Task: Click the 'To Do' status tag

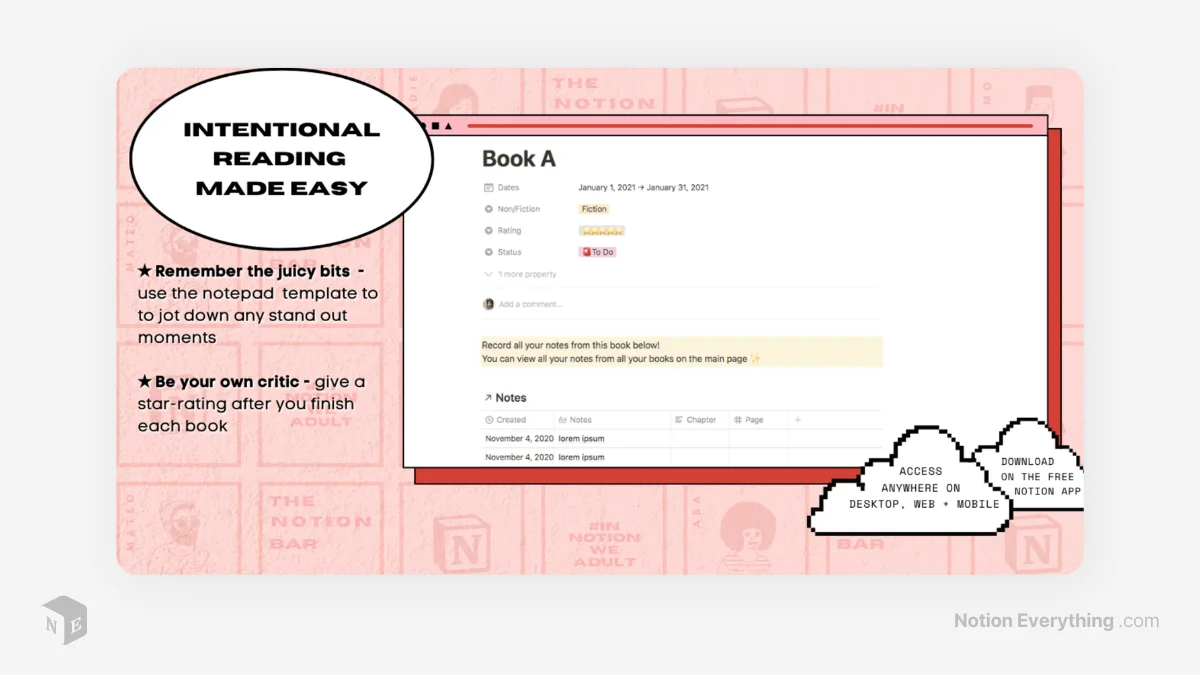Action: point(600,251)
